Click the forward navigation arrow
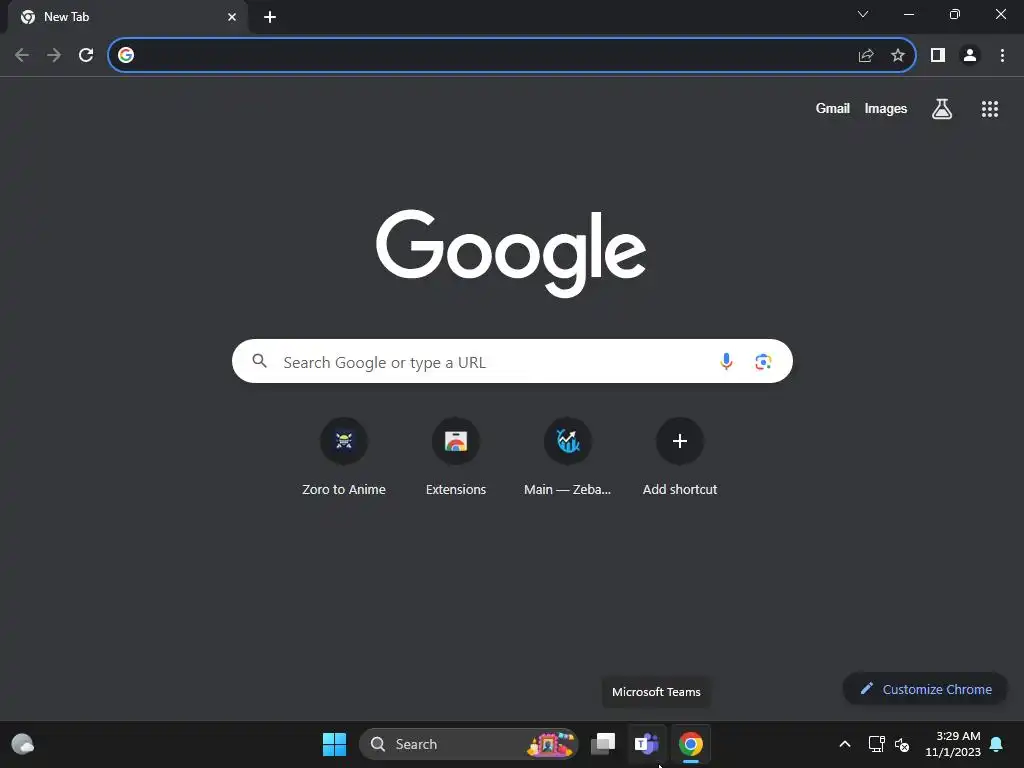 [x=54, y=56]
